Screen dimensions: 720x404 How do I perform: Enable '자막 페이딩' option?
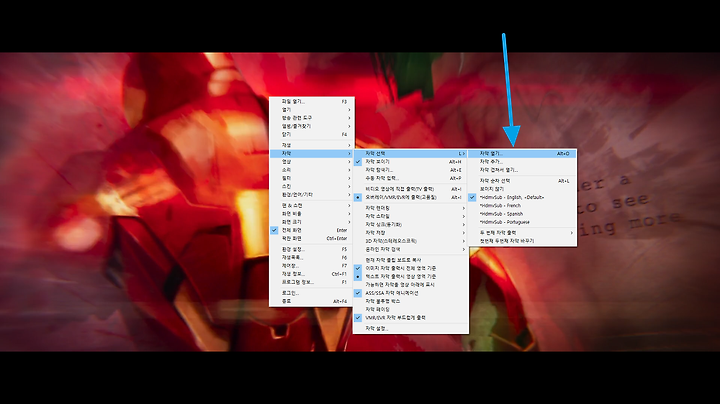point(411,309)
